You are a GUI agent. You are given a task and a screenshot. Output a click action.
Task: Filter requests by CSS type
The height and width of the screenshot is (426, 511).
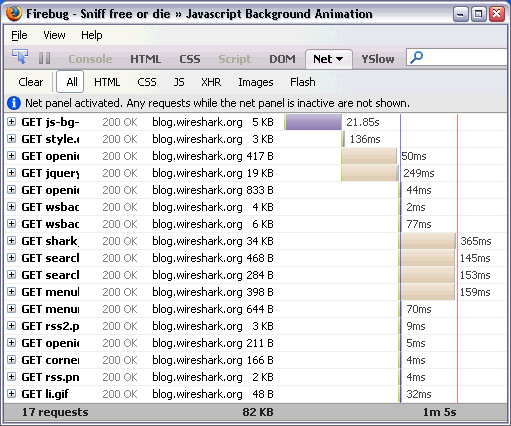(147, 82)
